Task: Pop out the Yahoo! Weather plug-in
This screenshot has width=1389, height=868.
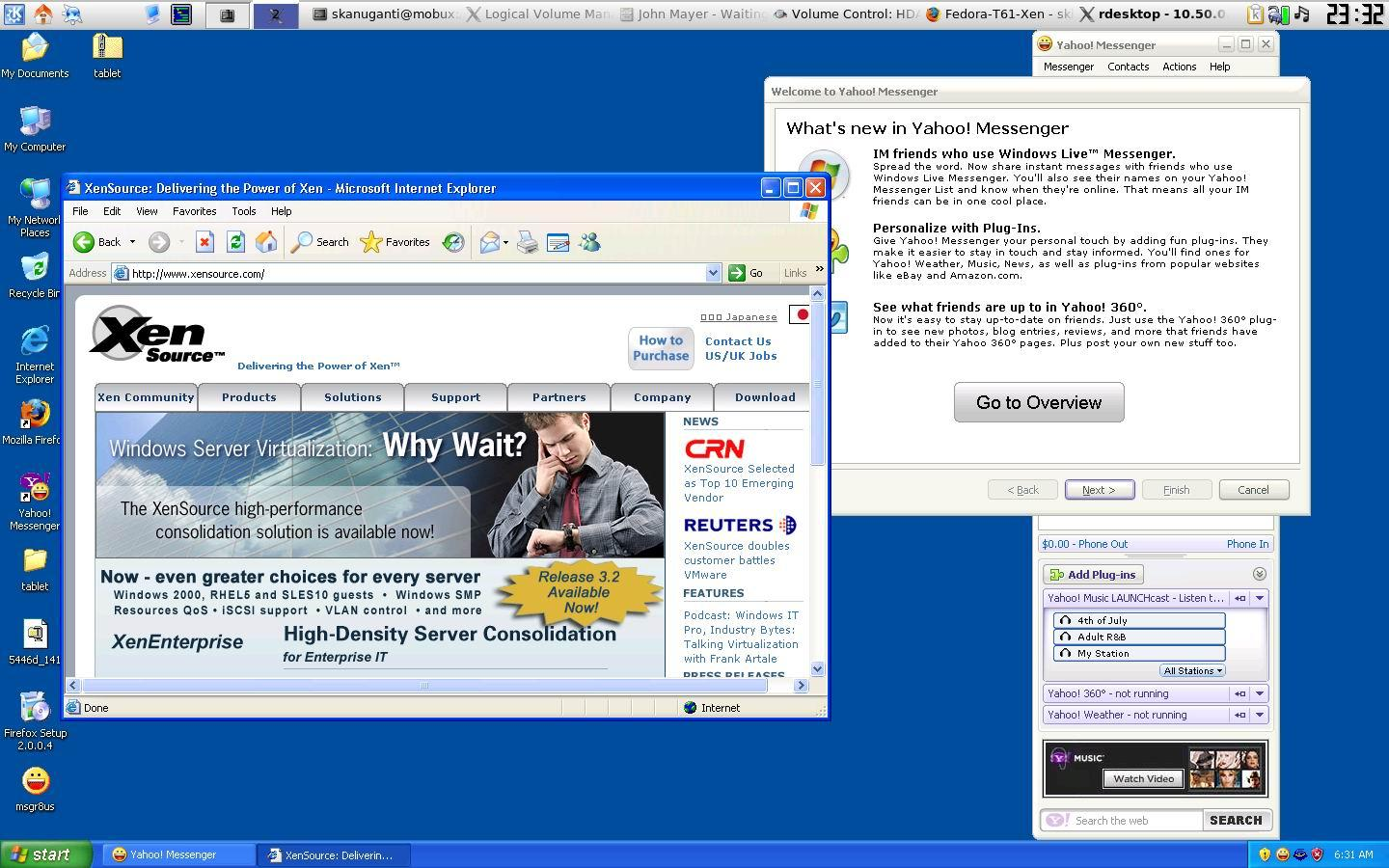Action: (x=1240, y=715)
